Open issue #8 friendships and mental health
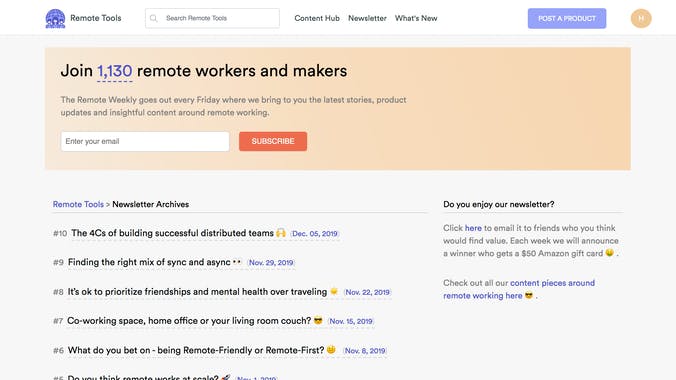The height and width of the screenshot is (380, 676). [197, 292]
